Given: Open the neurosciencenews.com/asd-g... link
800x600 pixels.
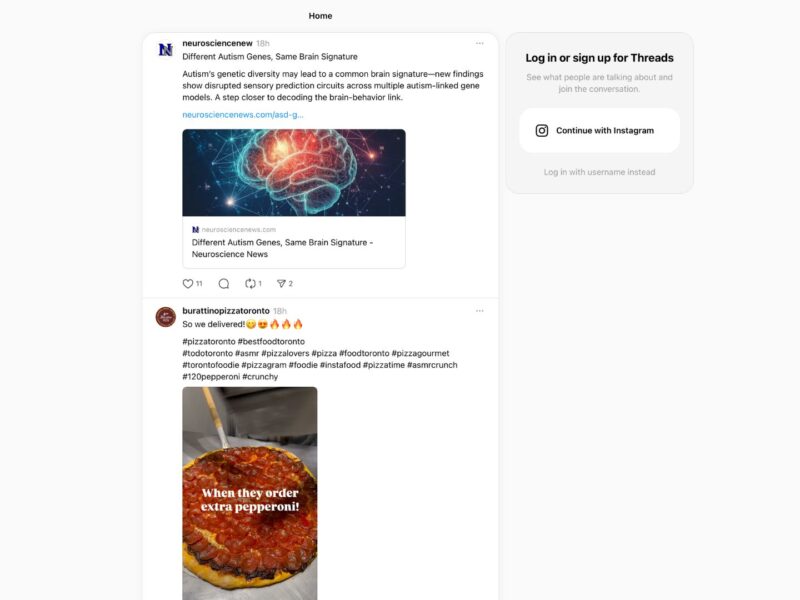Looking at the screenshot, I should click(x=243, y=115).
